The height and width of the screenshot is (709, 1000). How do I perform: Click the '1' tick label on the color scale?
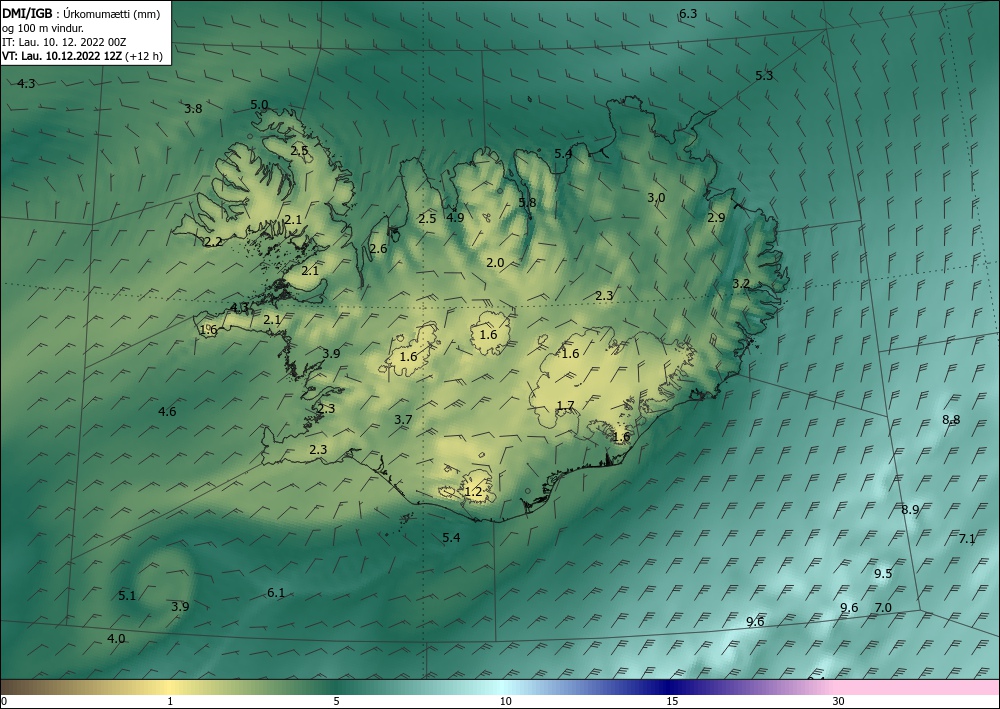(170, 702)
